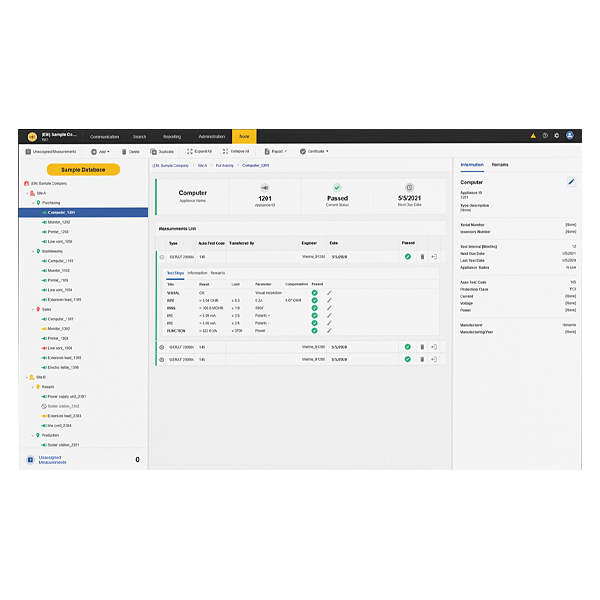Click Expand All in the toolbar

click(x=199, y=152)
